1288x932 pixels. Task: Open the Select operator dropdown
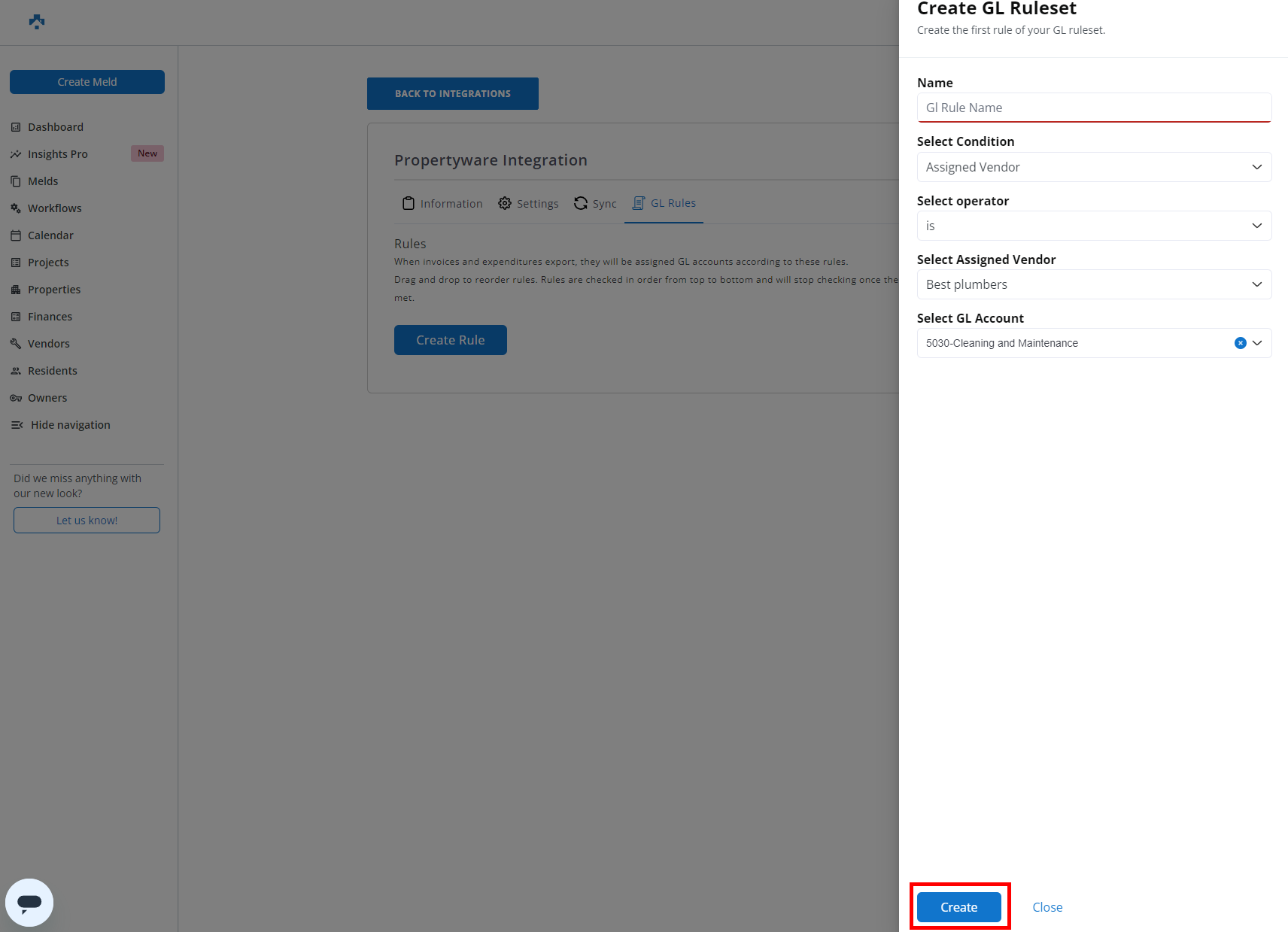pos(1094,226)
